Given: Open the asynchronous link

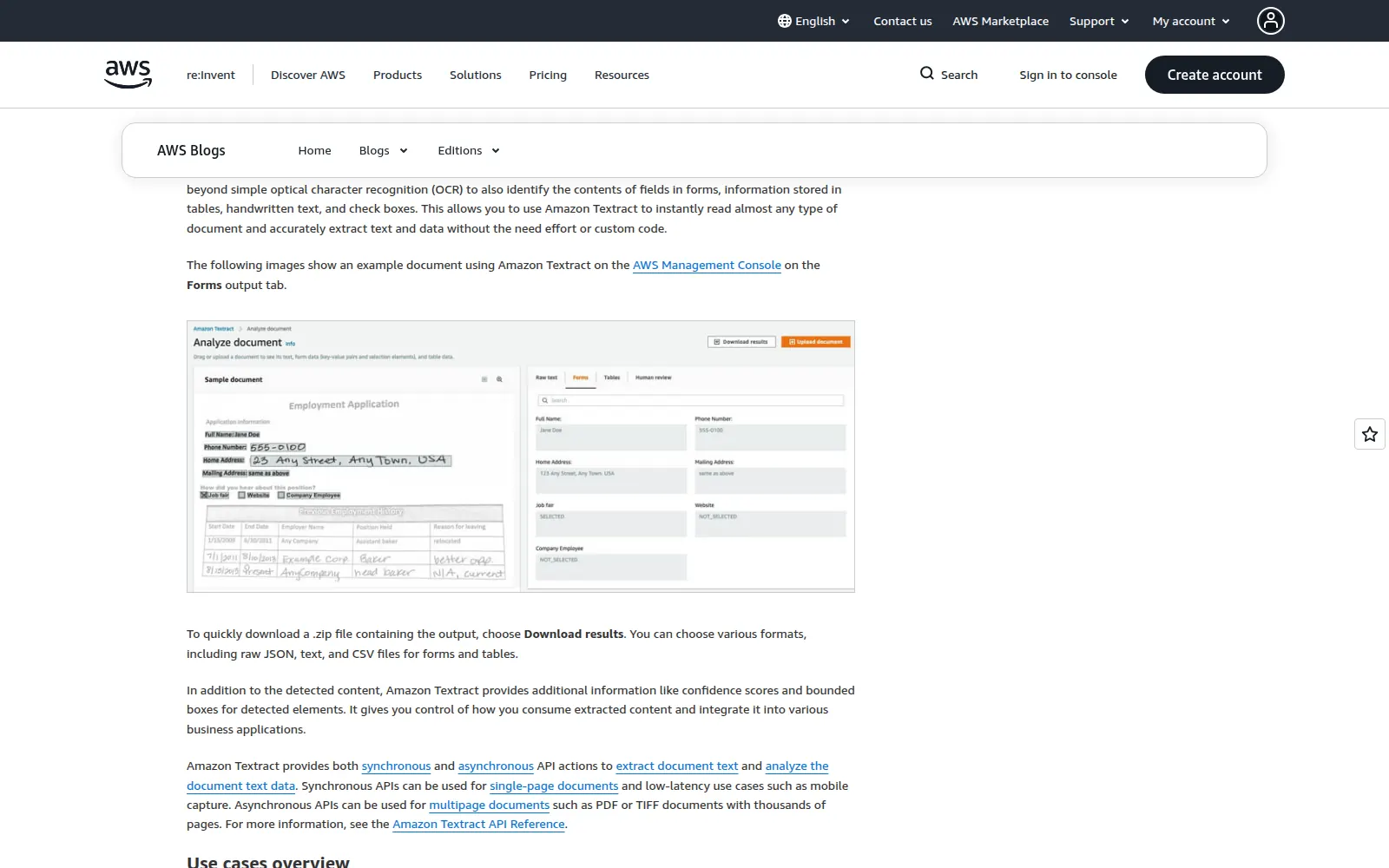Looking at the screenshot, I should tap(496, 766).
